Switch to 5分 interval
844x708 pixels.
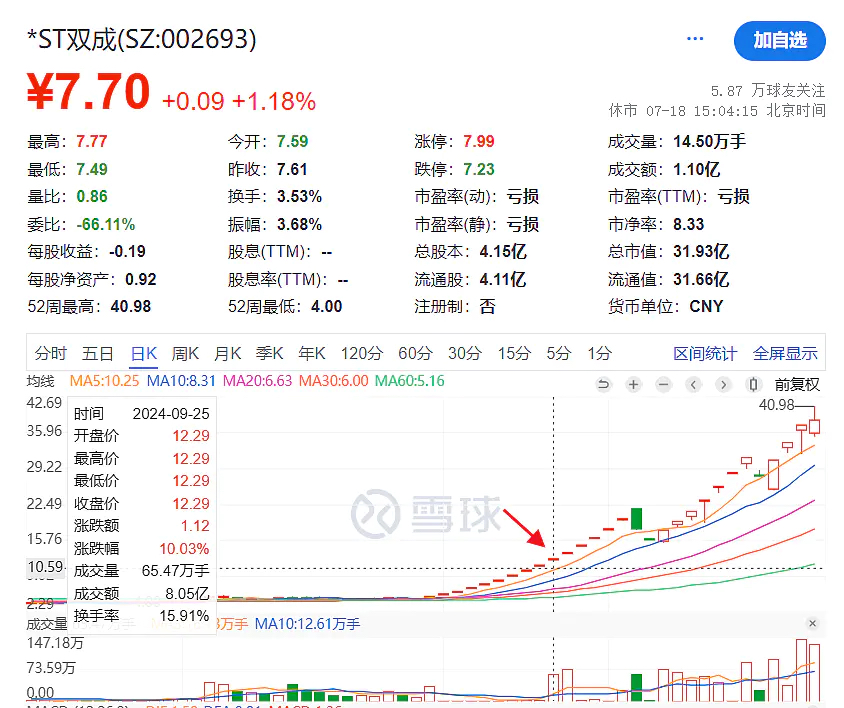pos(559,354)
